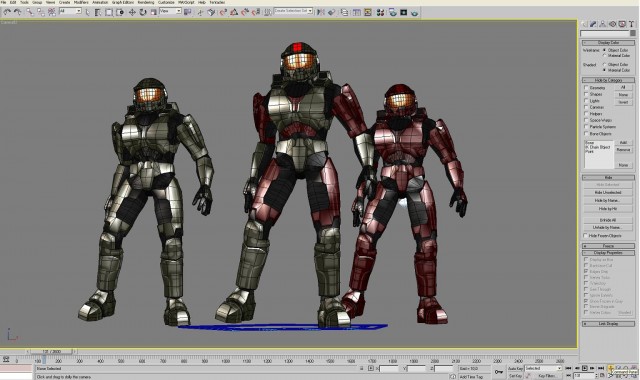Toggle the Angle Snap icon
Viewport: 640px width, 380px height.
[234, 12]
